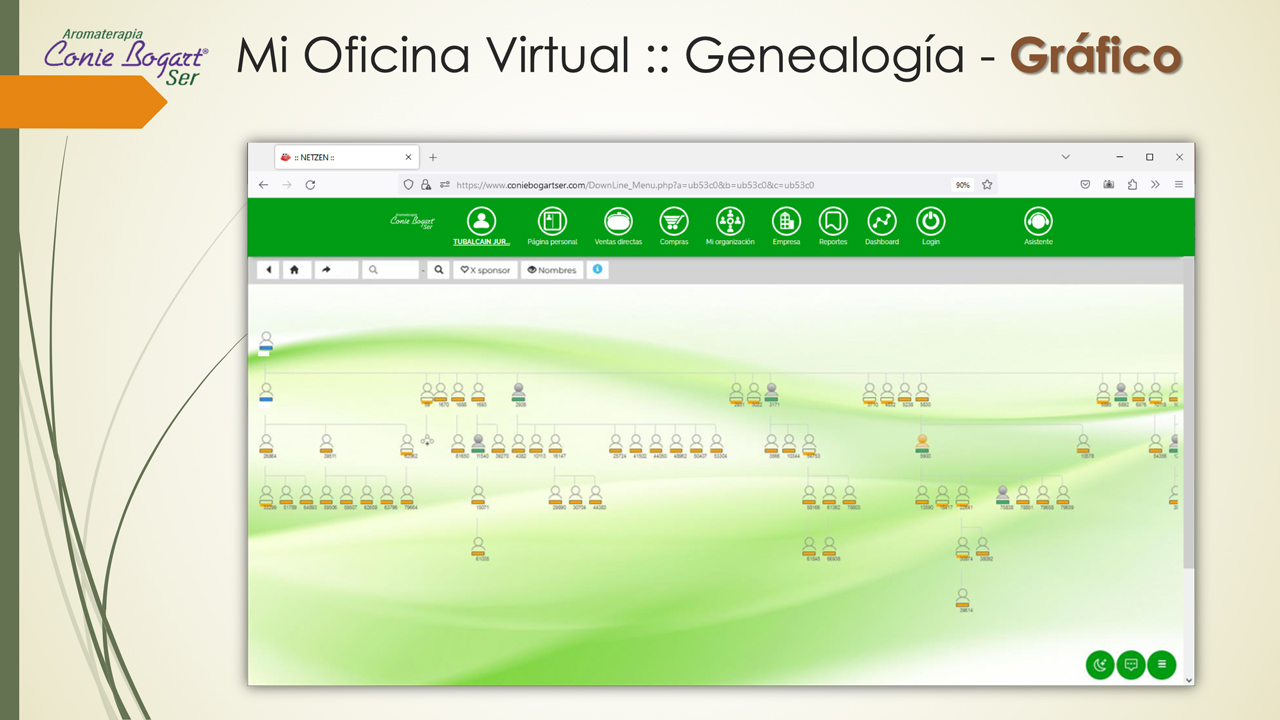Select gray member node 75838
This screenshot has height=720, width=1280.
tap(1003, 497)
